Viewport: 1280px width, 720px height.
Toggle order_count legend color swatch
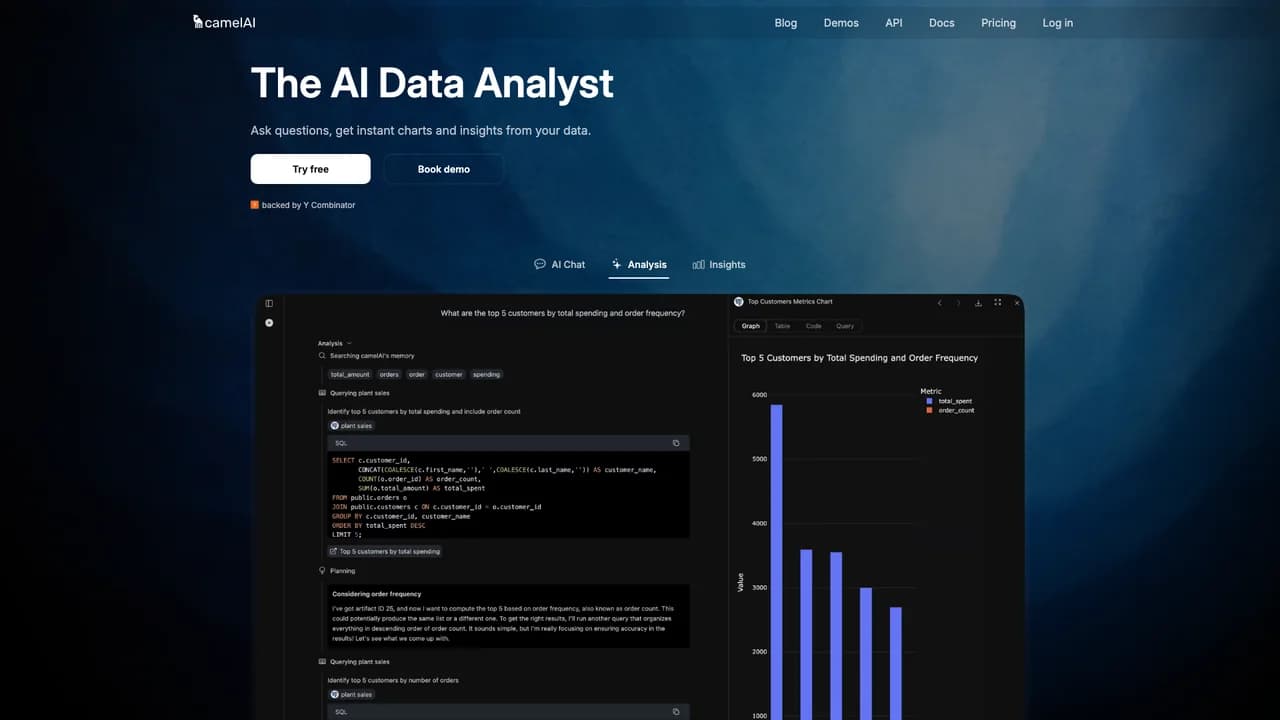coord(929,410)
